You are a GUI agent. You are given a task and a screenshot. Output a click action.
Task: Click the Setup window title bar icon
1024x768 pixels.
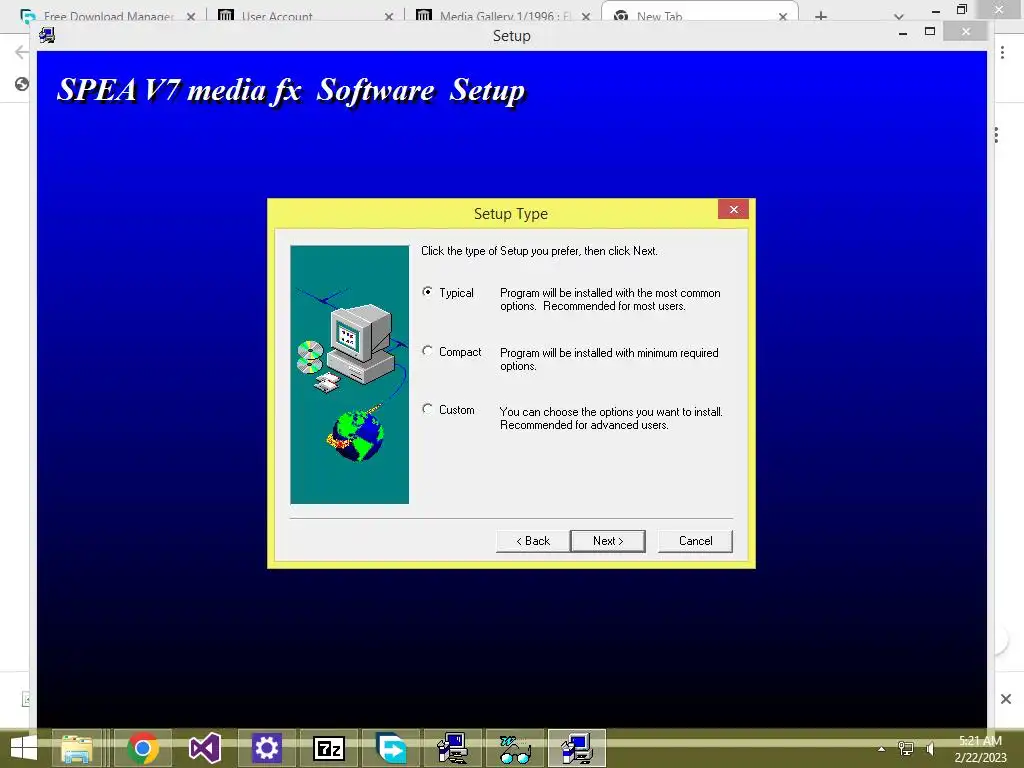coord(46,35)
